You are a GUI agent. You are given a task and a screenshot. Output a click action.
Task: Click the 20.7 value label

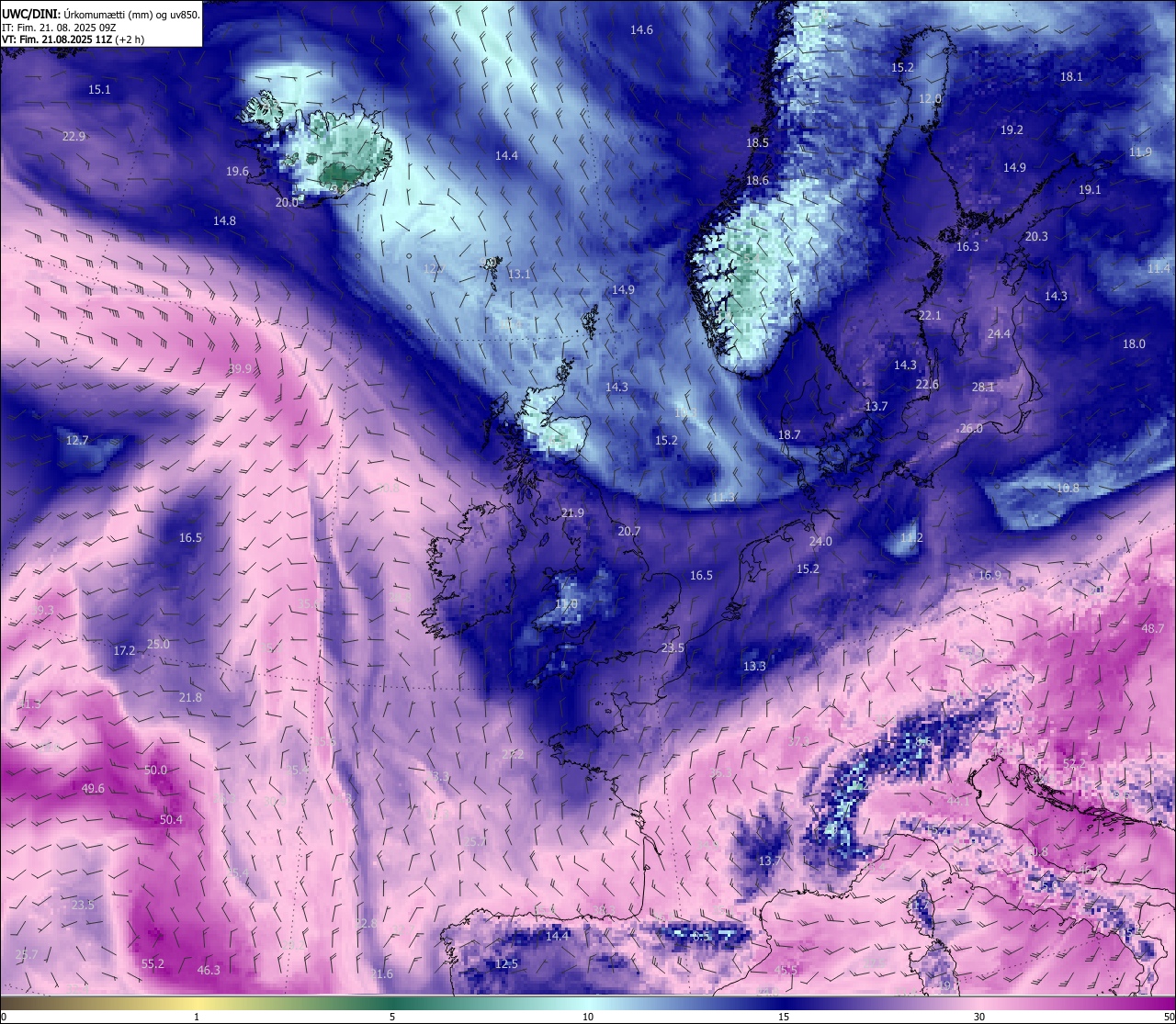[x=629, y=532]
